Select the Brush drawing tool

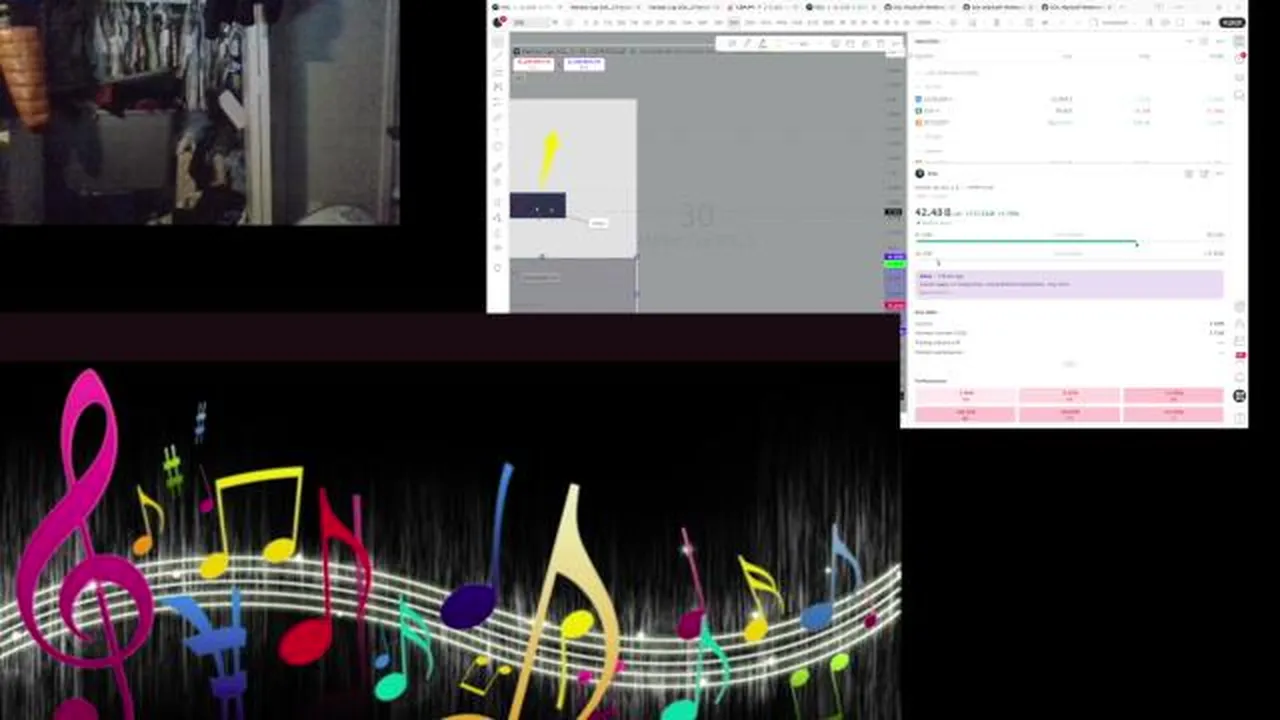point(498,117)
